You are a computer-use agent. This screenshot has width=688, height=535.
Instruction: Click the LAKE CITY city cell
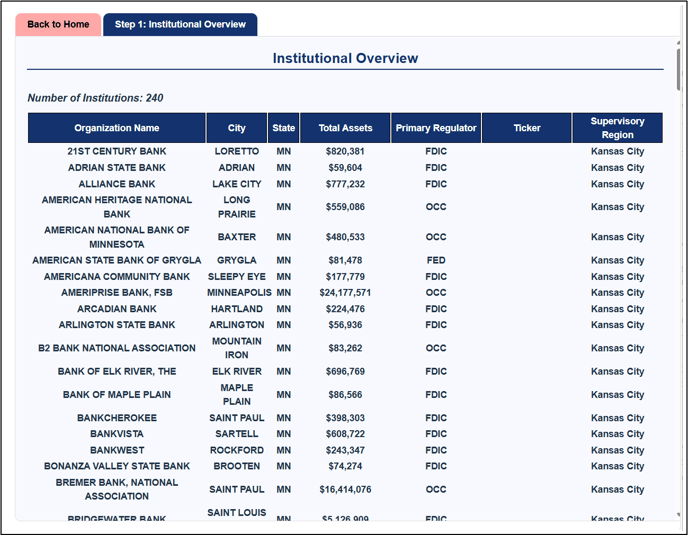[236, 184]
